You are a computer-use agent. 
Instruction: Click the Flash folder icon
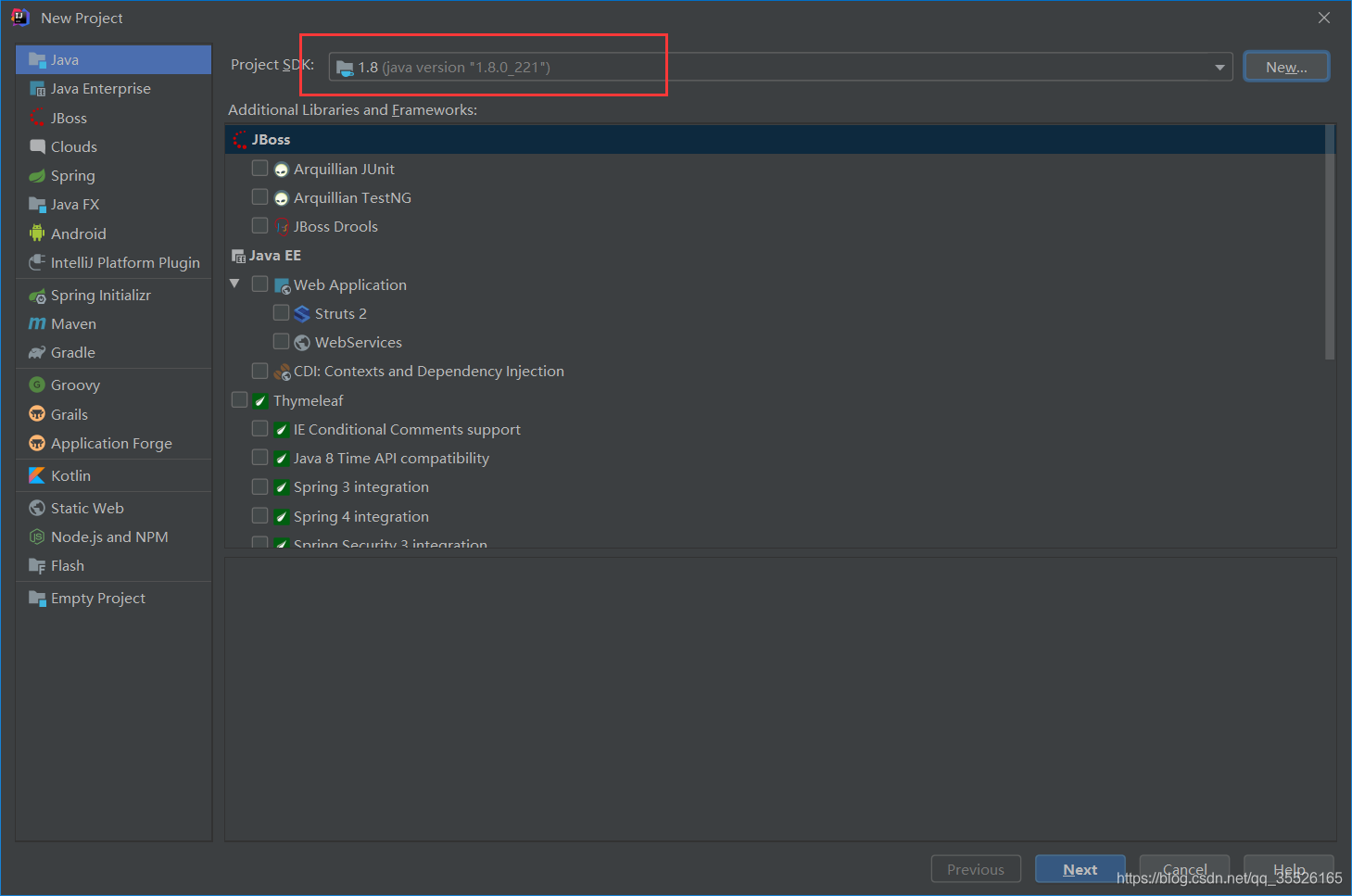pos(37,566)
